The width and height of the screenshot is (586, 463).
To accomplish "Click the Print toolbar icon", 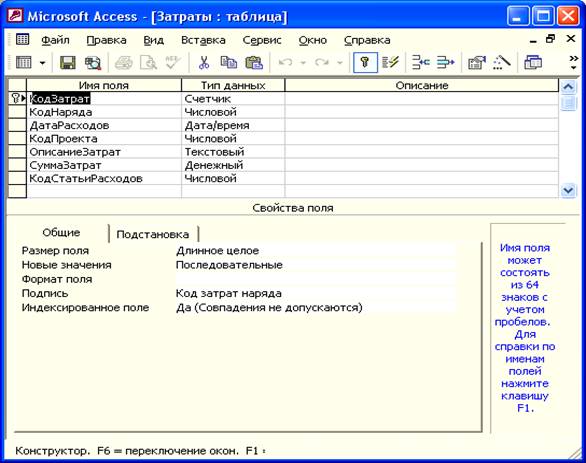I will coord(124,63).
